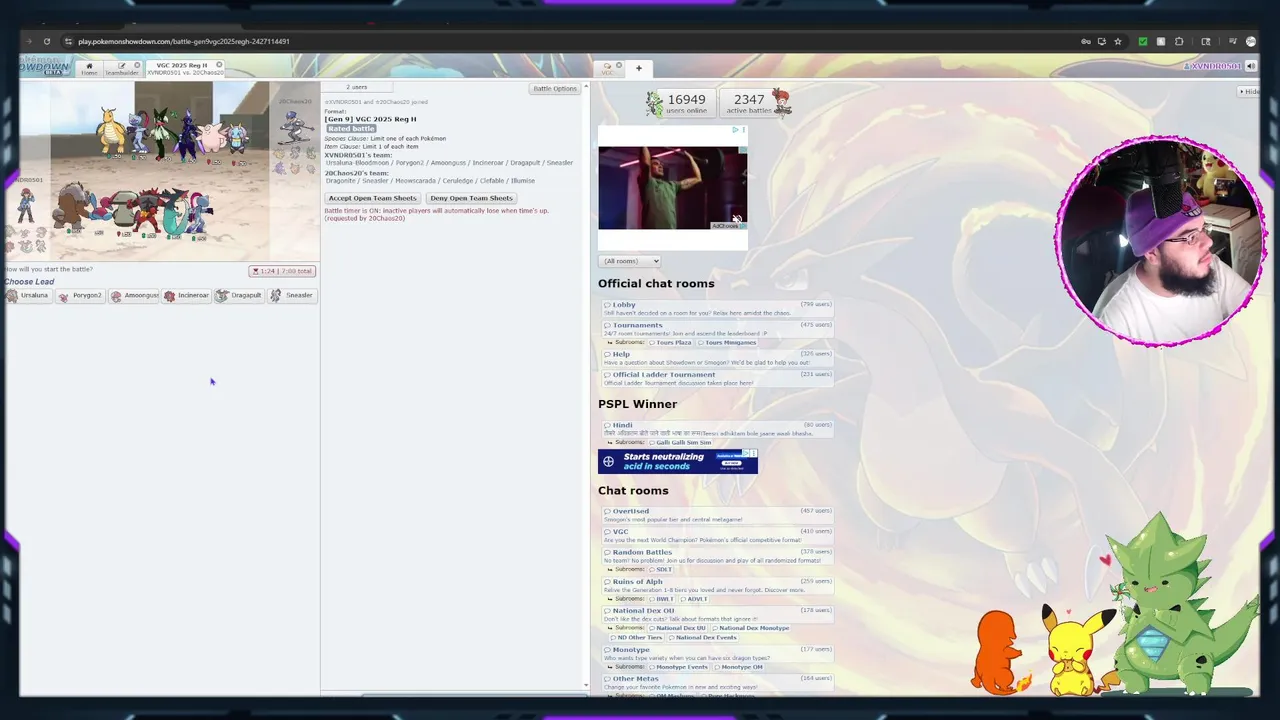Join the VGC room in the Chat rooms list
Image resolution: width=1280 pixels, height=720 pixels.
coord(718,535)
